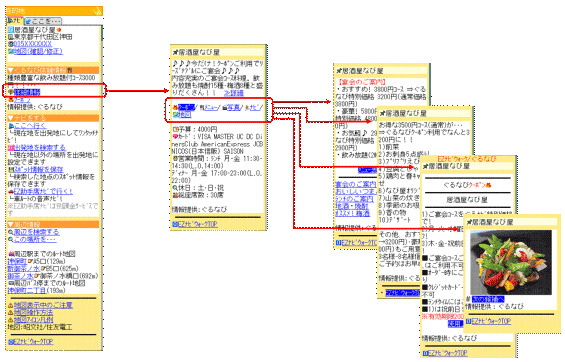Open the 地図操作方法 link
The height and width of the screenshot is (362, 565).
(x=33, y=313)
